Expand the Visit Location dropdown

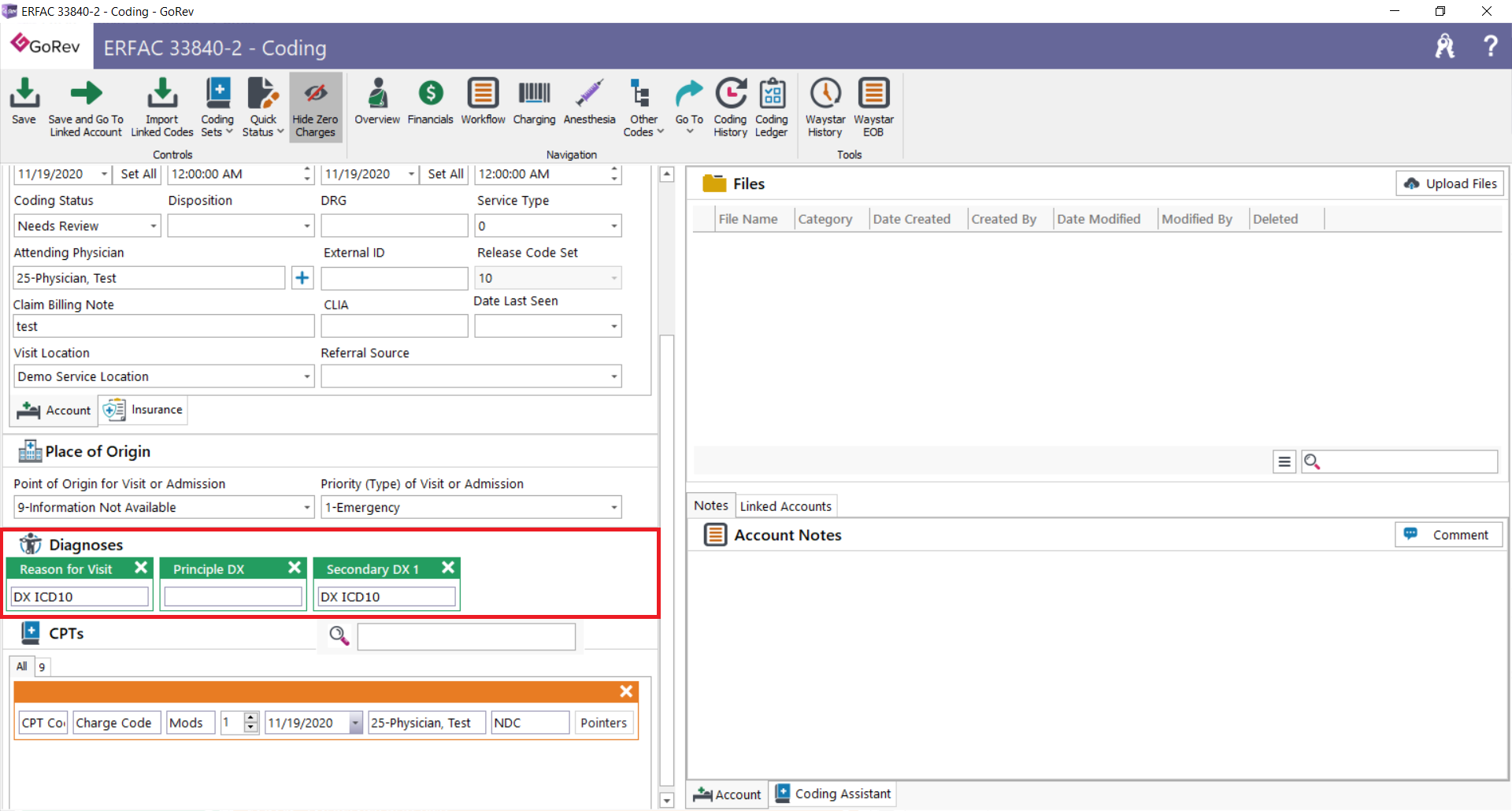[x=307, y=376]
